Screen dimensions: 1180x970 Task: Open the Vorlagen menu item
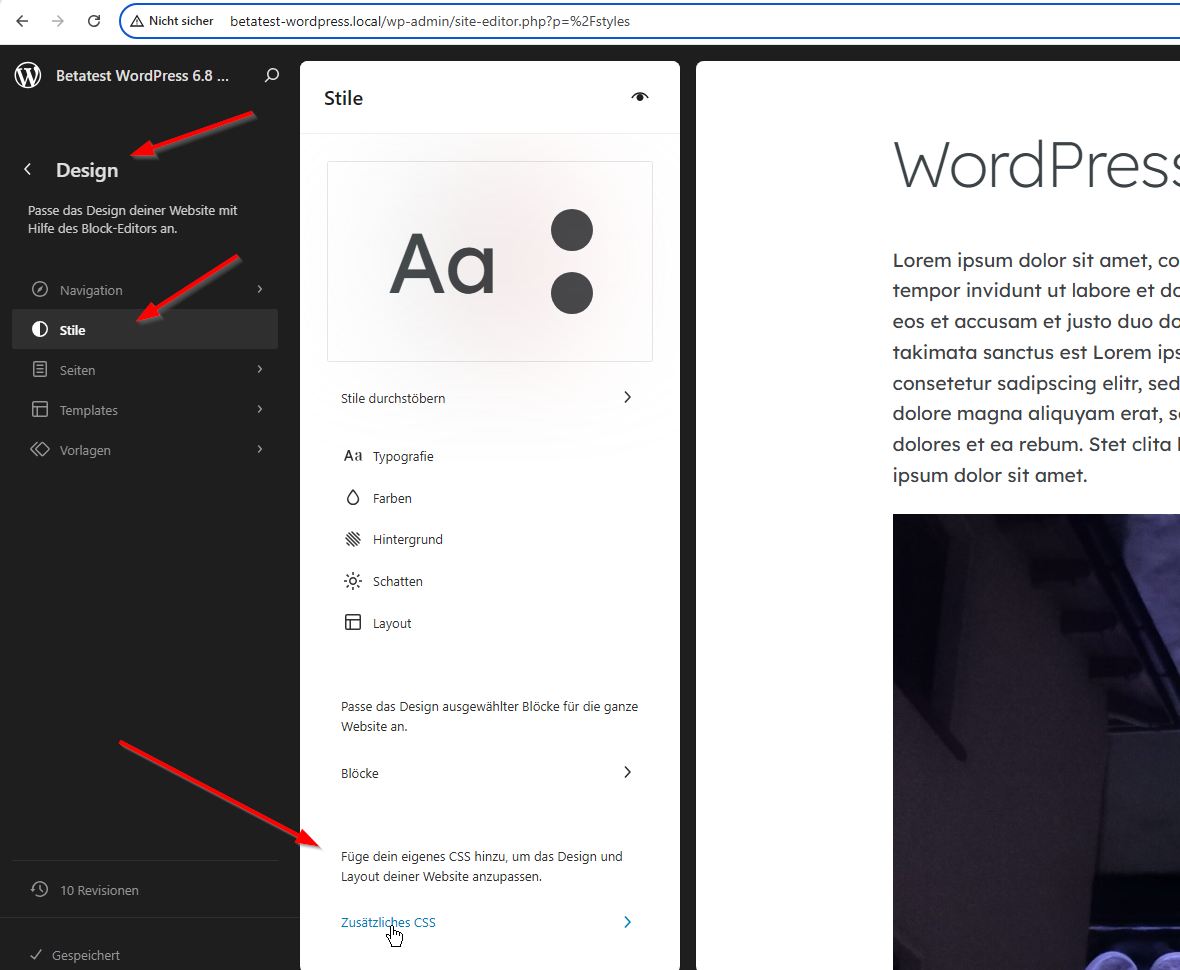point(145,449)
